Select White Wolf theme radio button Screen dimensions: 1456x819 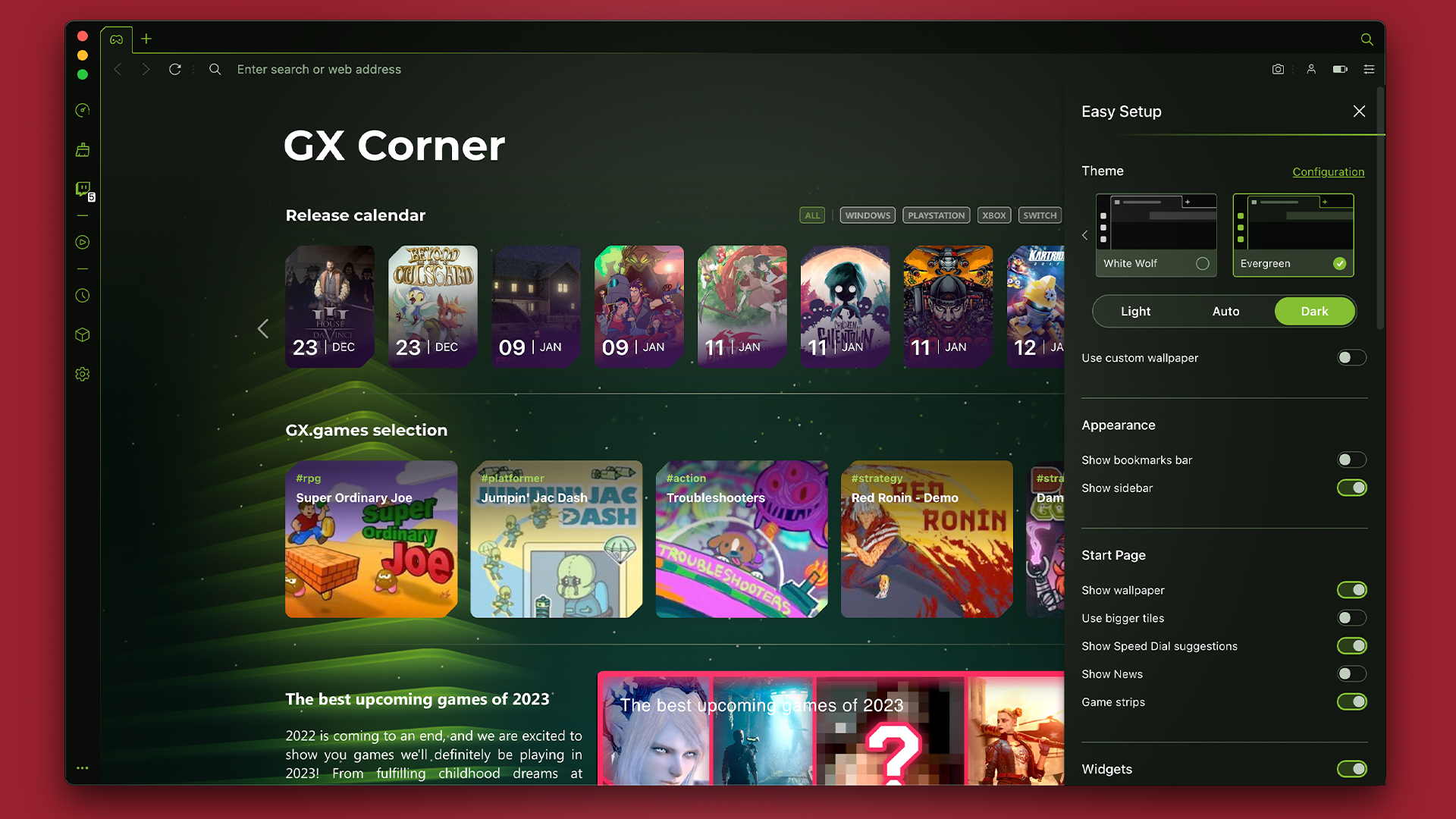tap(1203, 262)
